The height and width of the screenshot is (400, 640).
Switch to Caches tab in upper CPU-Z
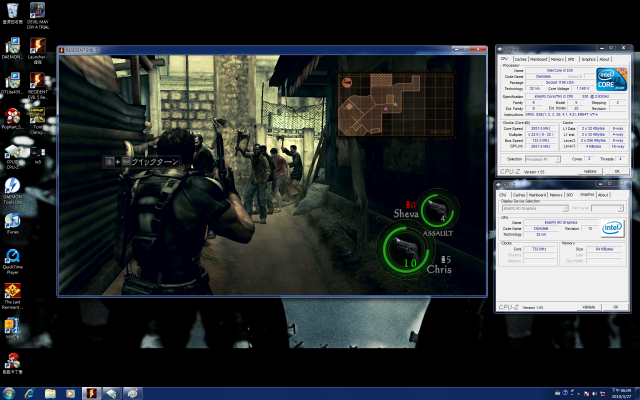pyautogui.click(x=520, y=59)
